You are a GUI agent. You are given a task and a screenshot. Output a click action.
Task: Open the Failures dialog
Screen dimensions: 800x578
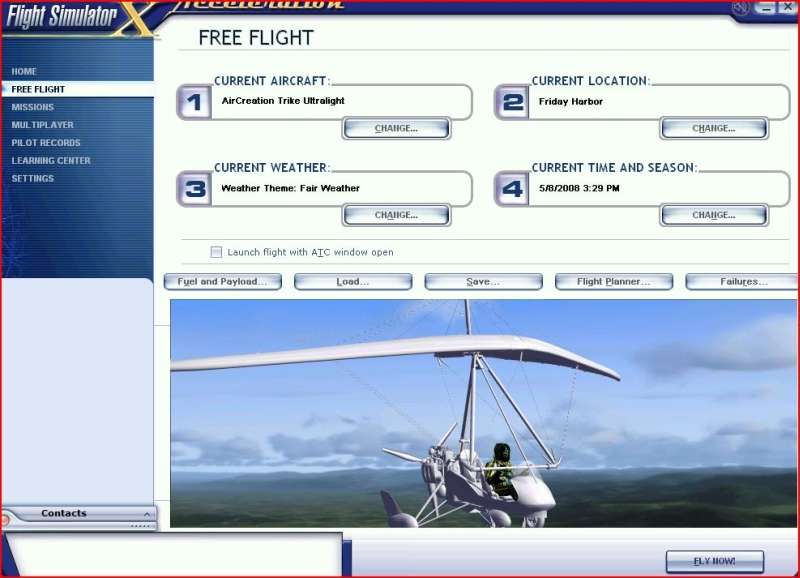click(742, 282)
